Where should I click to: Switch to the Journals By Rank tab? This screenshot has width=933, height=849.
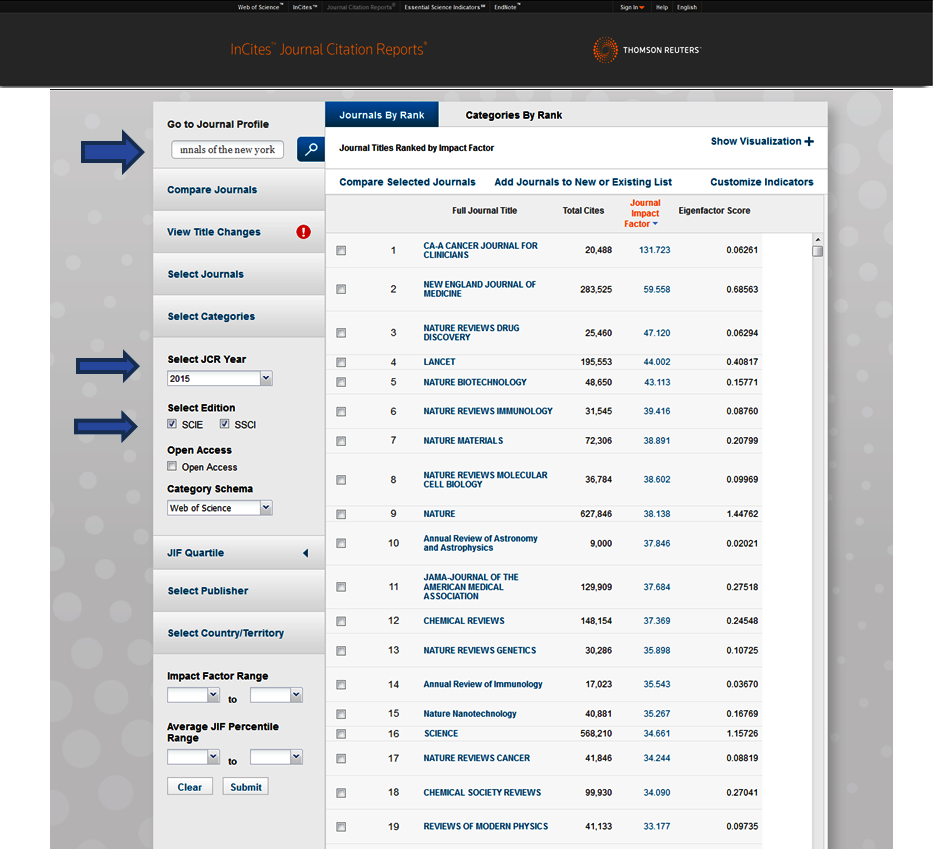[381, 115]
